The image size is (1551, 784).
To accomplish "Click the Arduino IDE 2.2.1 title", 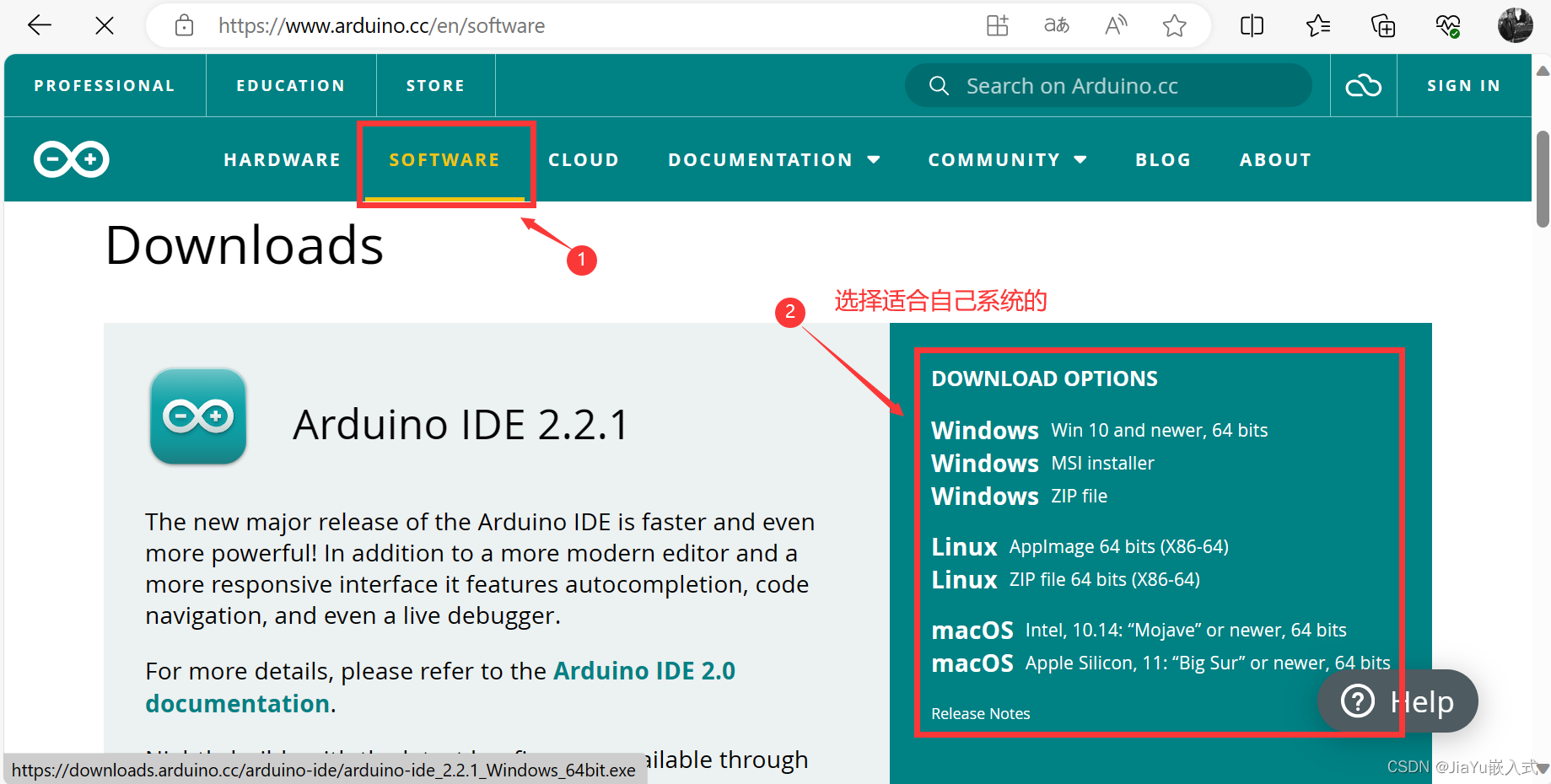I will [461, 424].
